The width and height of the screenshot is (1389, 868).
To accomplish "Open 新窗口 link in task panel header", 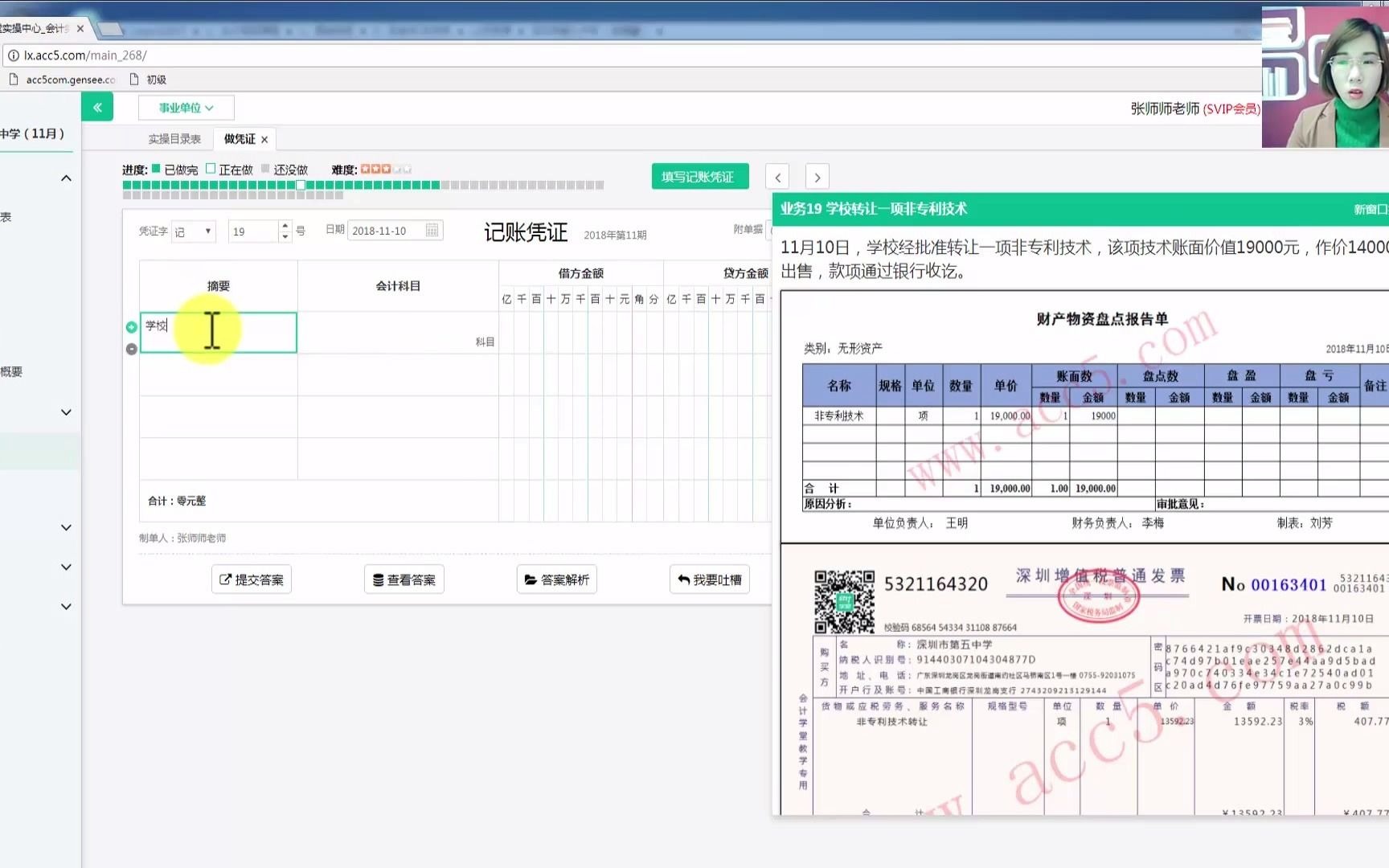I will point(1371,209).
